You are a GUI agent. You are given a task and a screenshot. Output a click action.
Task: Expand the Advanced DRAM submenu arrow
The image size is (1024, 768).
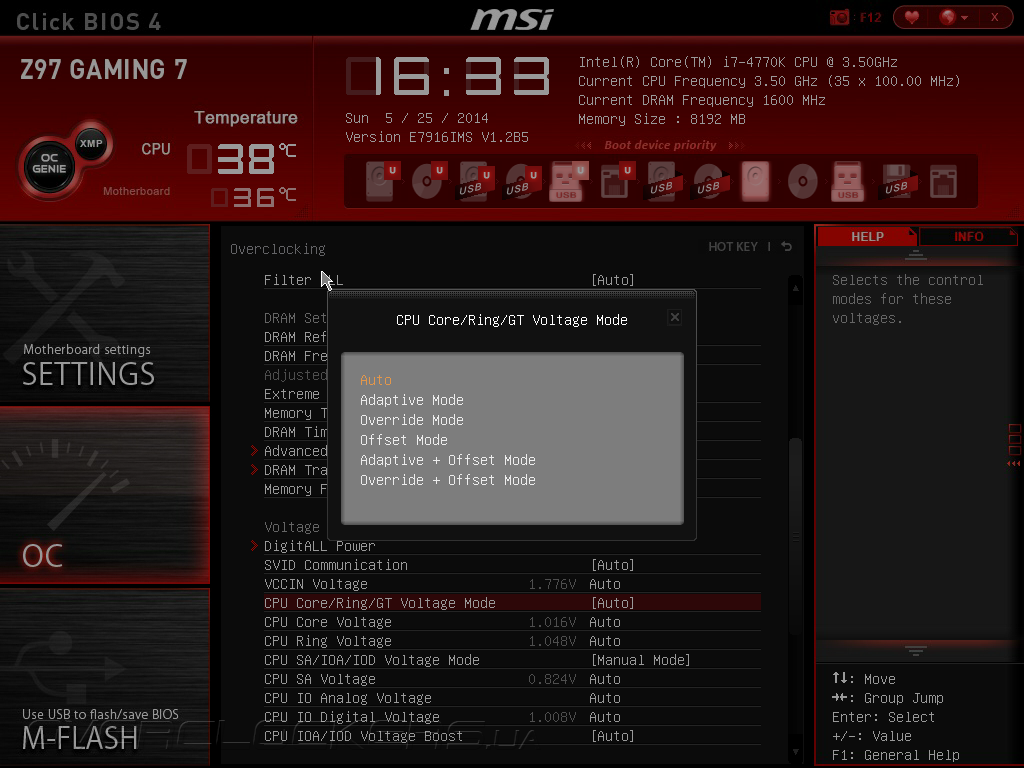(255, 451)
